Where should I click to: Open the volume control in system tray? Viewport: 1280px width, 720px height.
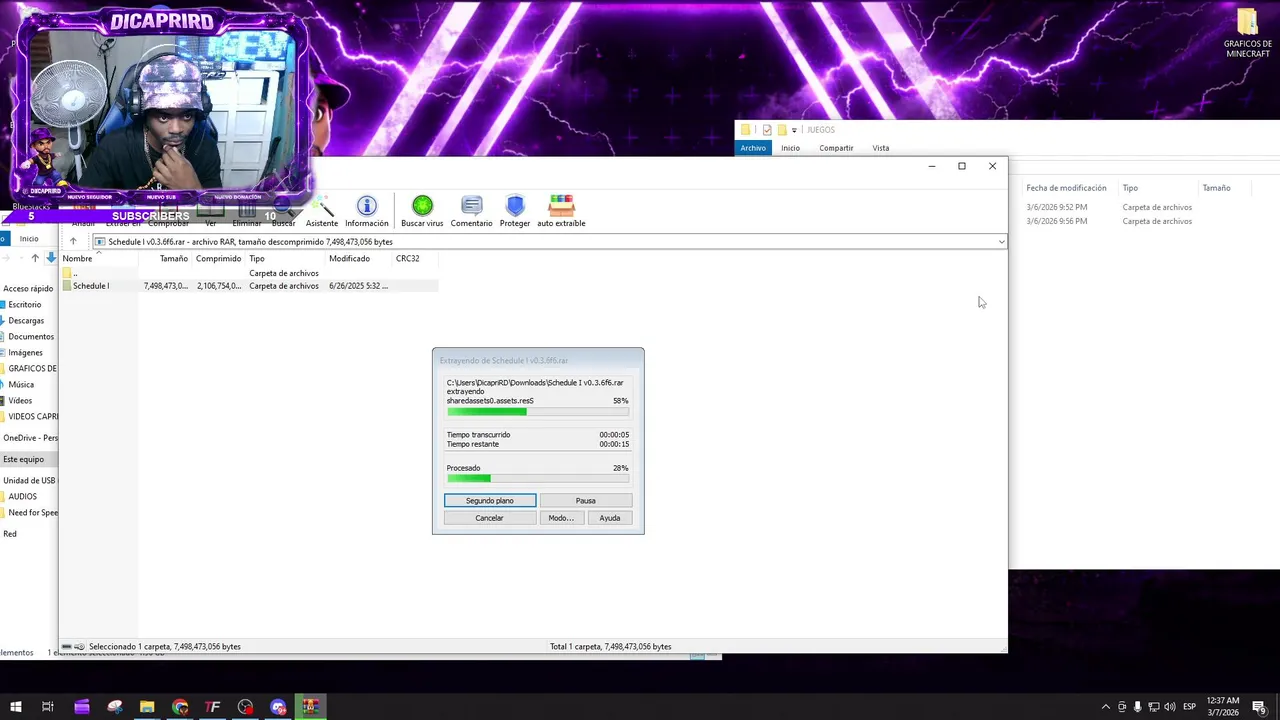pyautogui.click(x=1170, y=707)
